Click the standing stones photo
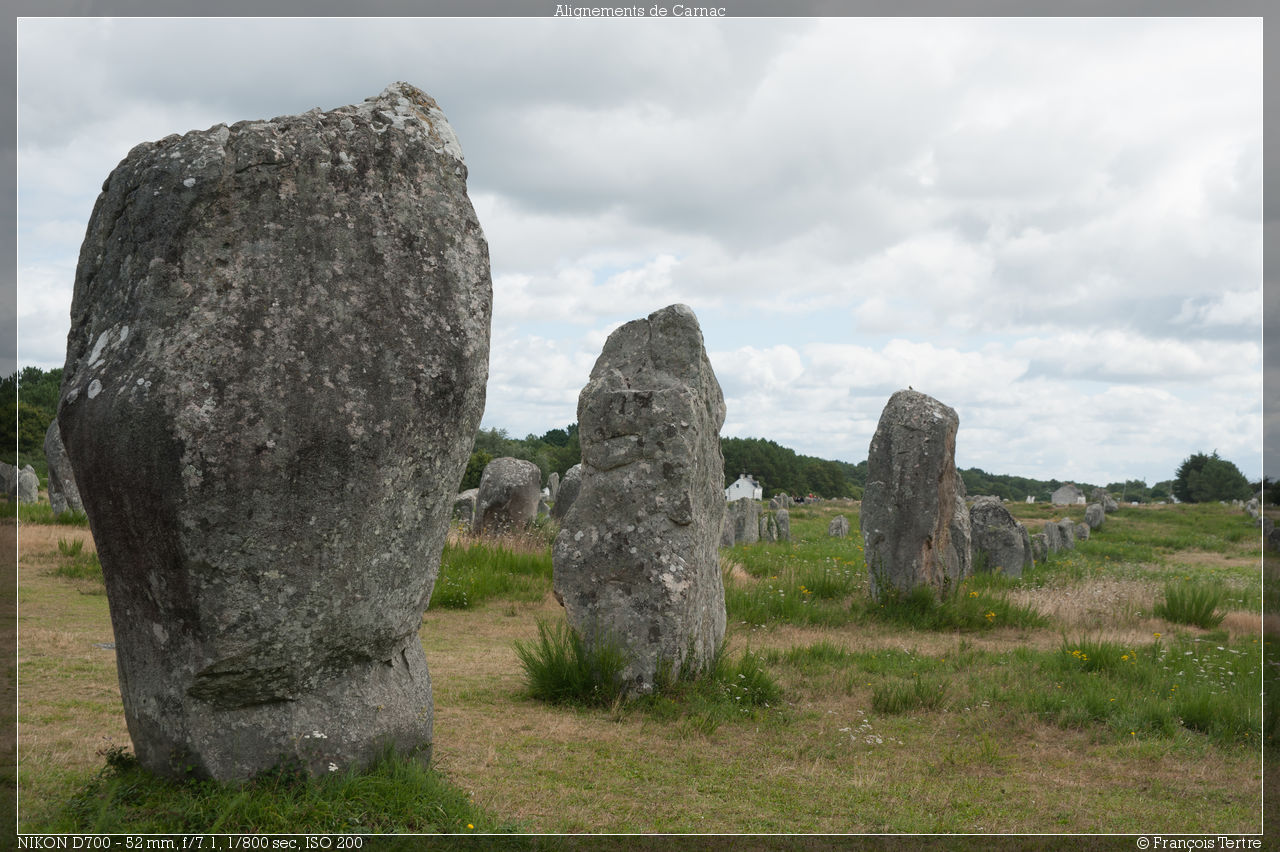1280x852 pixels. 640,426
